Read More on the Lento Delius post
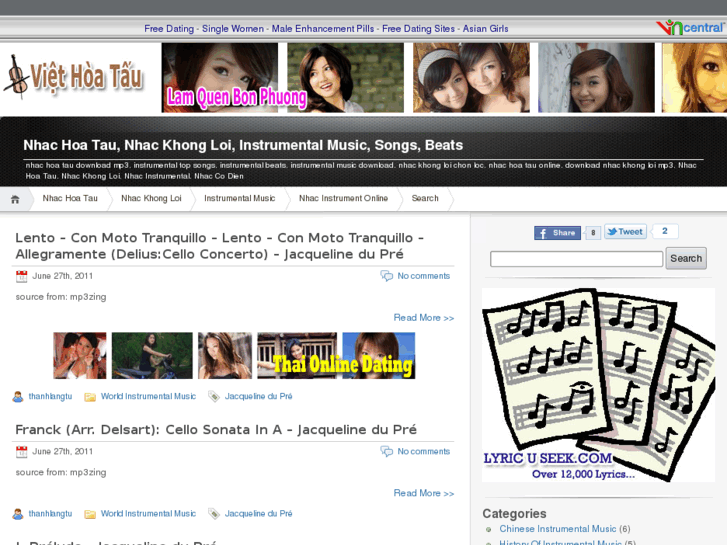The image size is (727, 545). click(x=424, y=318)
